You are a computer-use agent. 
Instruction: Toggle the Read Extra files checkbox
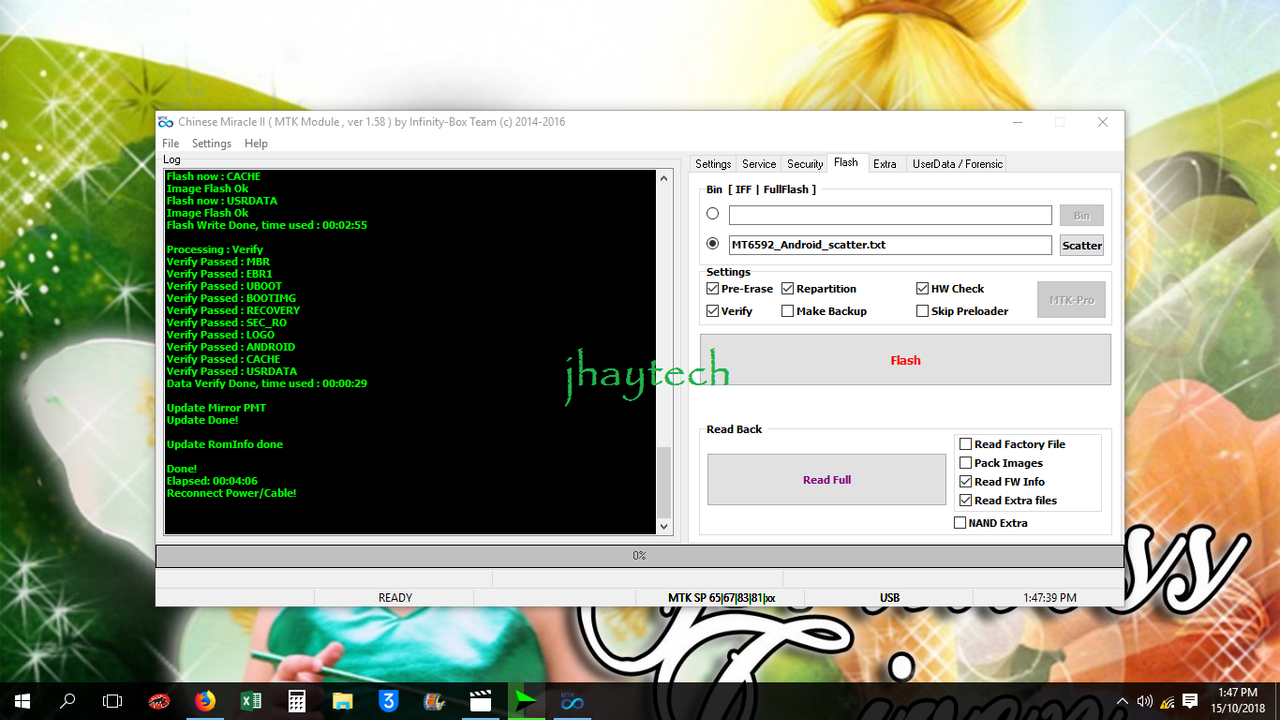click(x=966, y=501)
